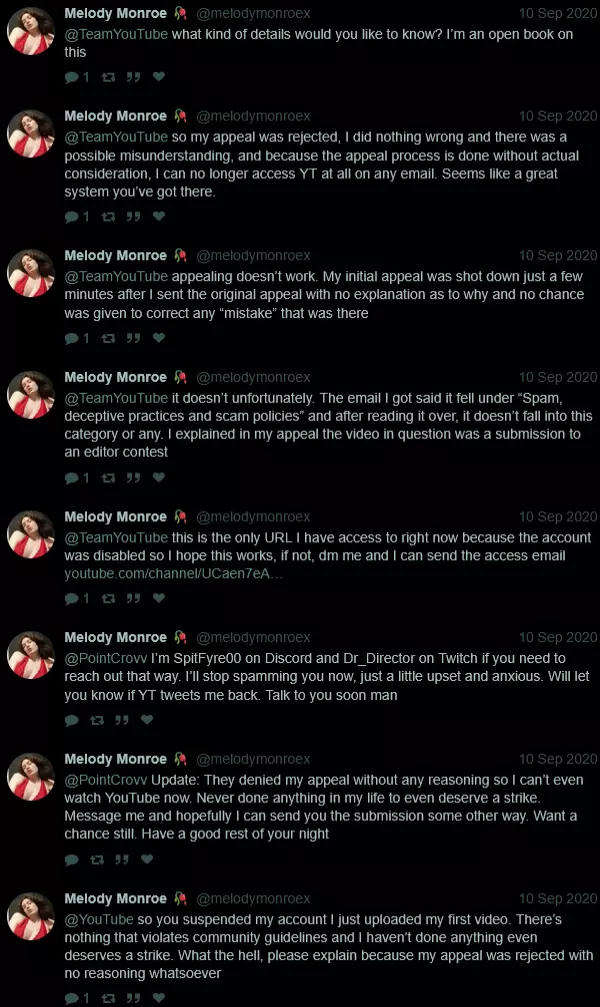Like the "you suspended my account" tweet

coord(159,998)
